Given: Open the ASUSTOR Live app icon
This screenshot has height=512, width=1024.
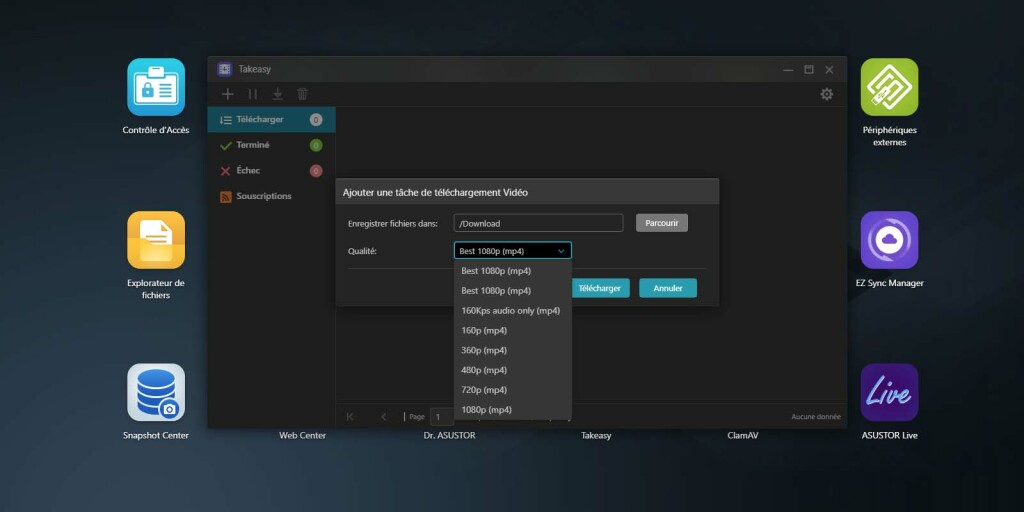Looking at the screenshot, I should [x=889, y=392].
